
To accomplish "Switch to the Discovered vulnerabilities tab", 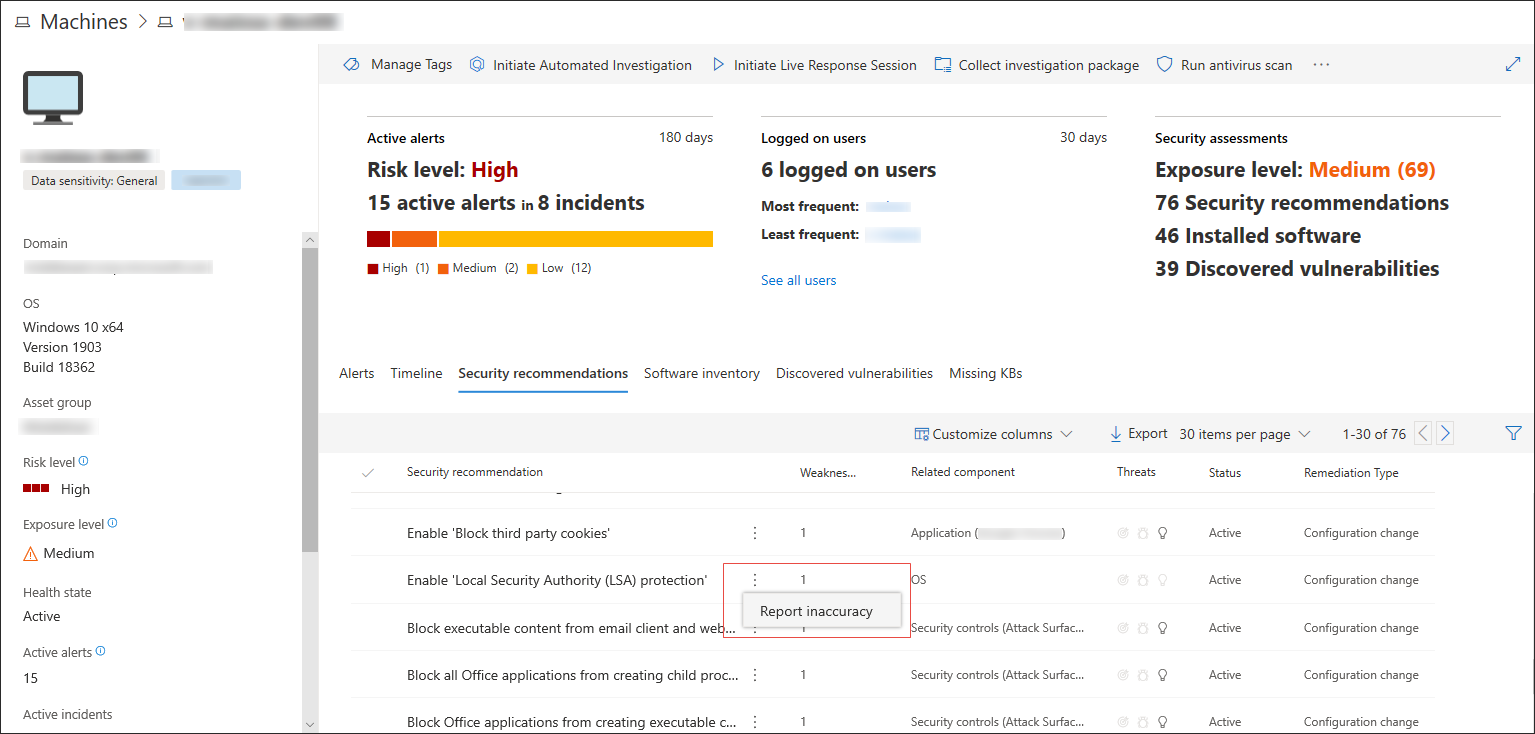I will click(x=854, y=373).
